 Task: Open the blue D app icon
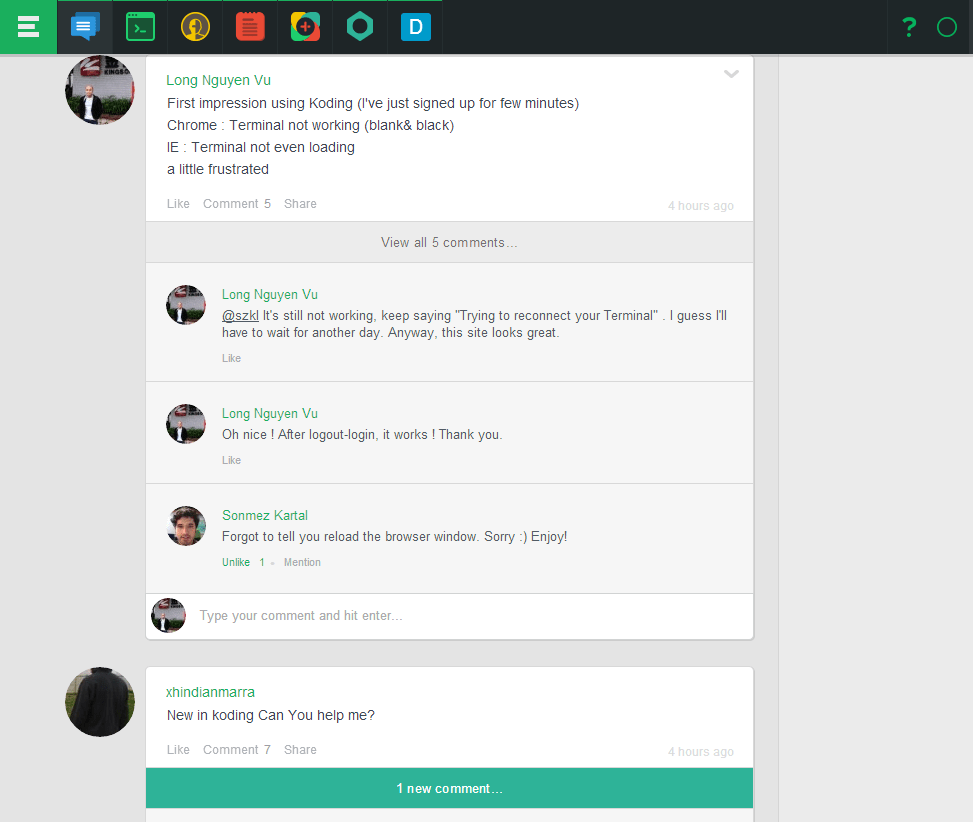[415, 27]
